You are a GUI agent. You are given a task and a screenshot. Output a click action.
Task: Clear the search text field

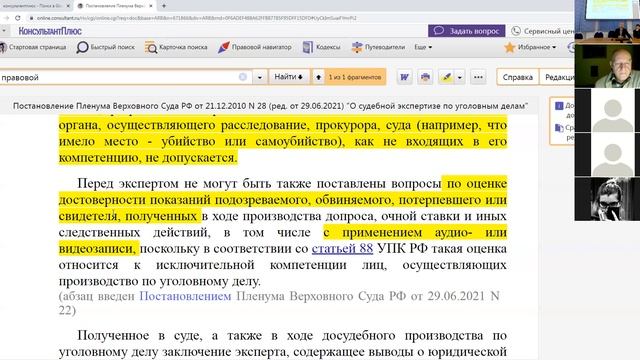(242, 77)
